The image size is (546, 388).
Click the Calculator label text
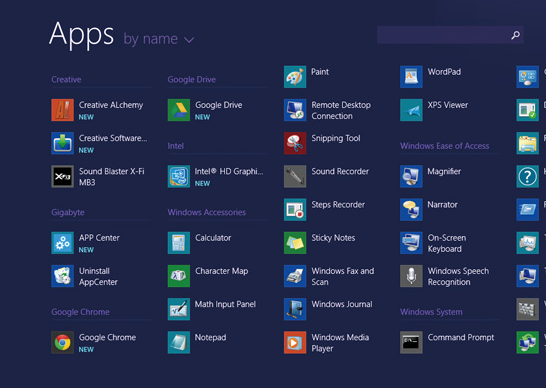click(213, 238)
